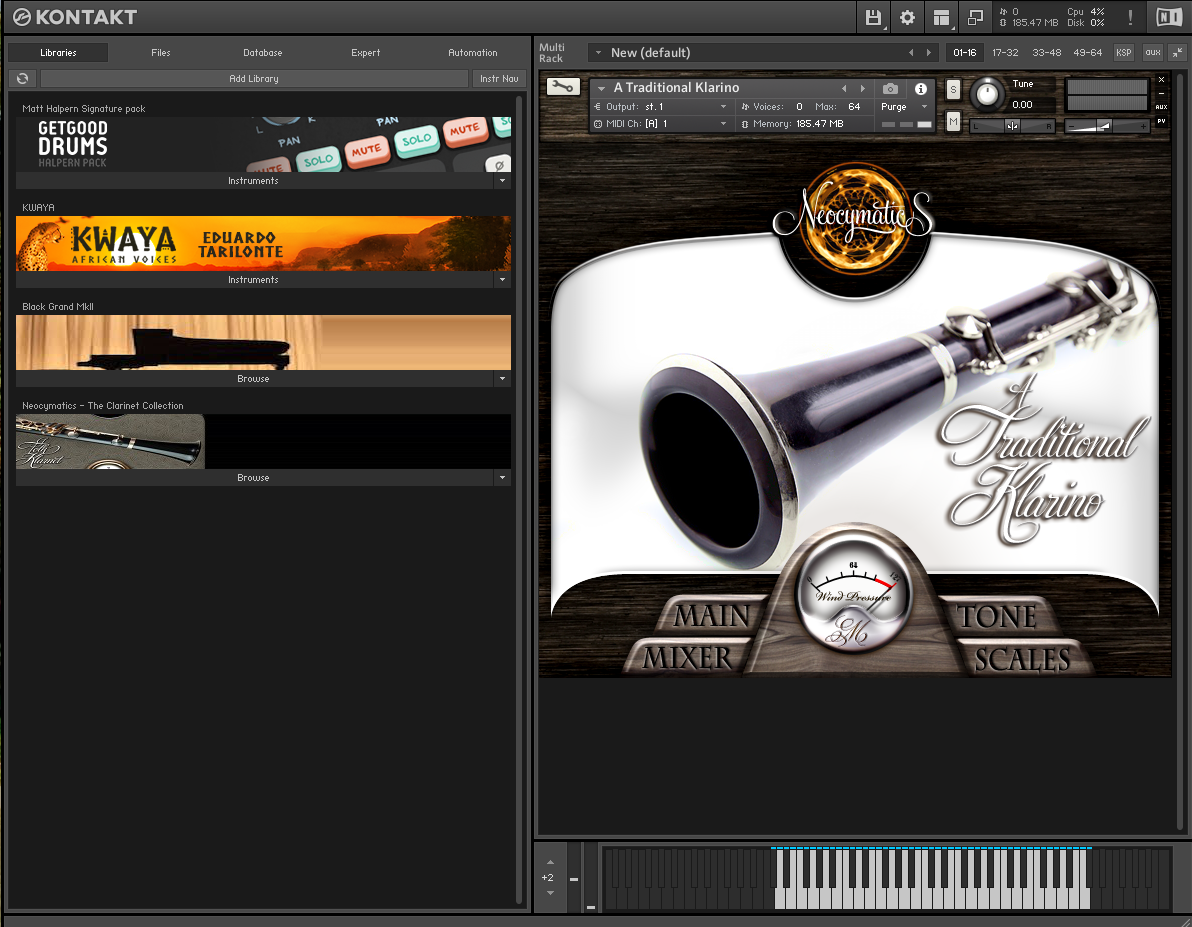1192x927 pixels.
Task: Click the Kontakt logo in the header
Action: click(74, 17)
